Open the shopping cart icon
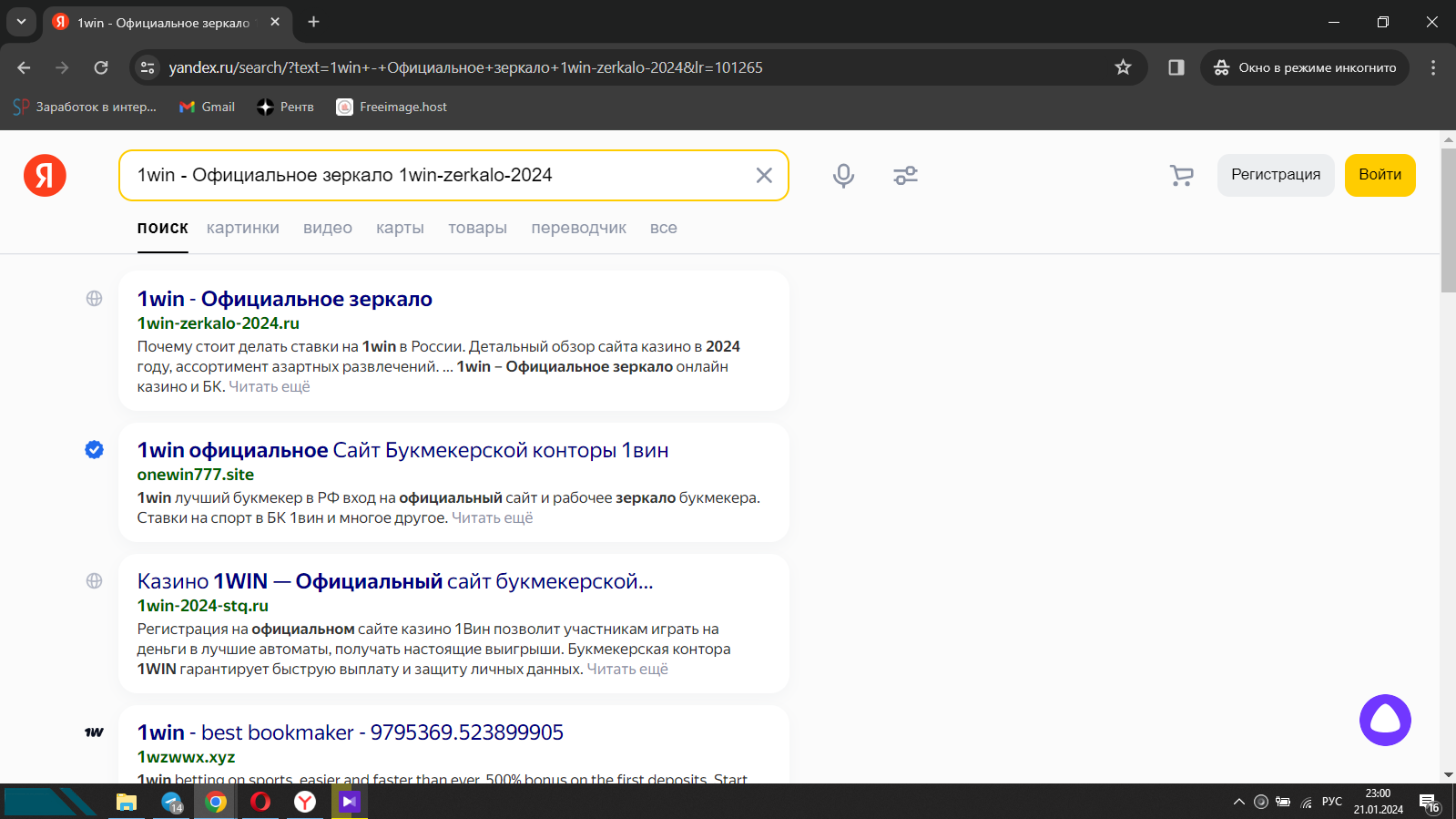 [1181, 175]
